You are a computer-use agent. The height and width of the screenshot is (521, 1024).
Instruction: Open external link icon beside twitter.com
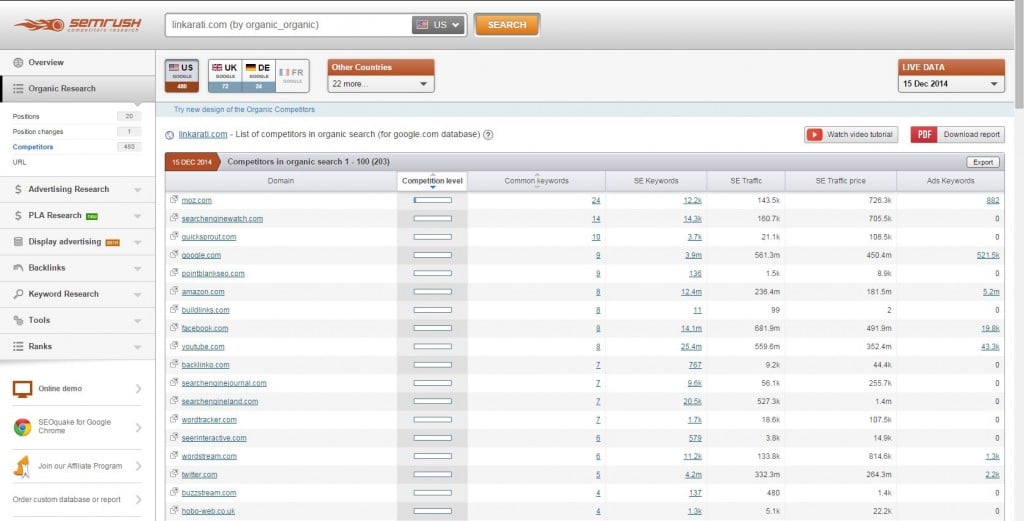point(174,473)
